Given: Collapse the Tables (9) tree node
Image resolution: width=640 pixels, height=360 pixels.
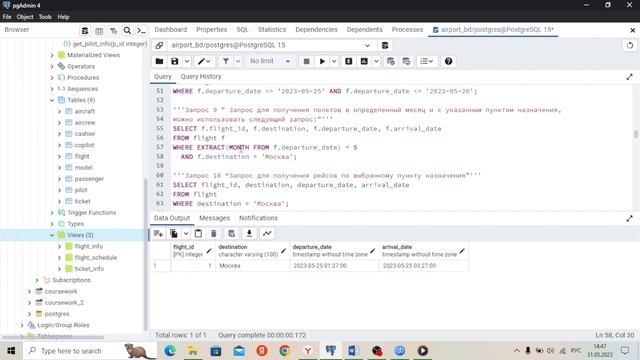Looking at the screenshot, I should (52, 100).
